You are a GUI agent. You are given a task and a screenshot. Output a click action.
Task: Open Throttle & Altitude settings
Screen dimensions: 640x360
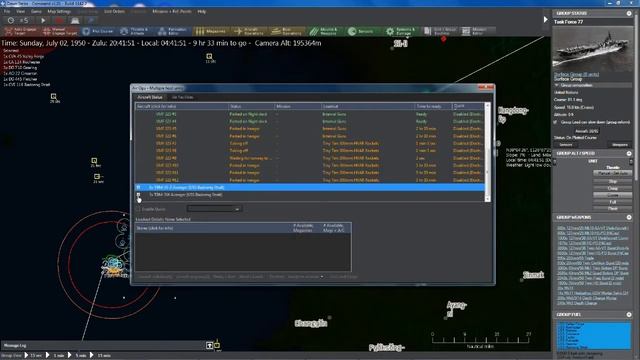(x=135, y=31)
